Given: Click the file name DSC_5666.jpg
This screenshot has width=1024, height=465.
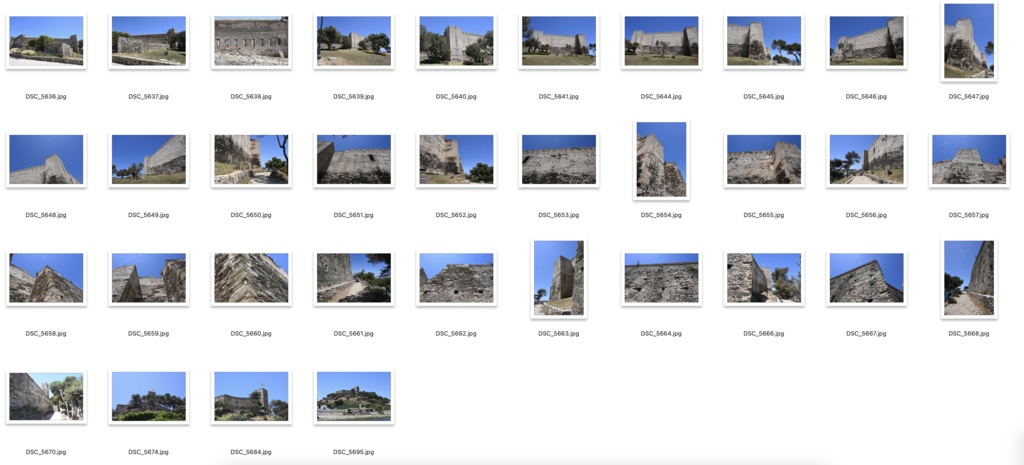Looking at the screenshot, I should pos(764,334).
